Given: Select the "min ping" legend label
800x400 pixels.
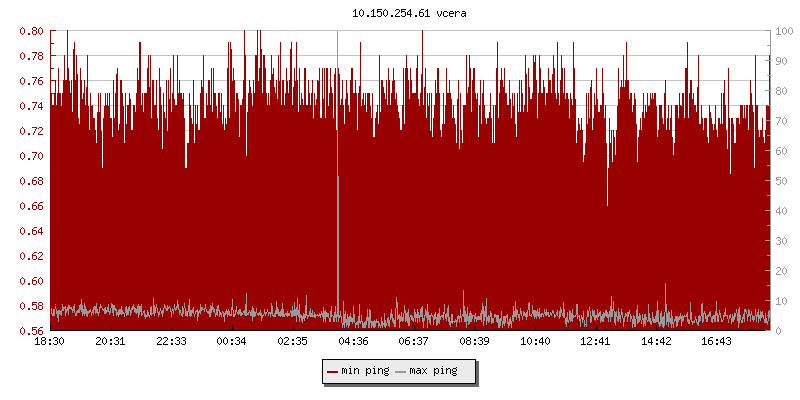Looking at the screenshot, I should (365, 371).
